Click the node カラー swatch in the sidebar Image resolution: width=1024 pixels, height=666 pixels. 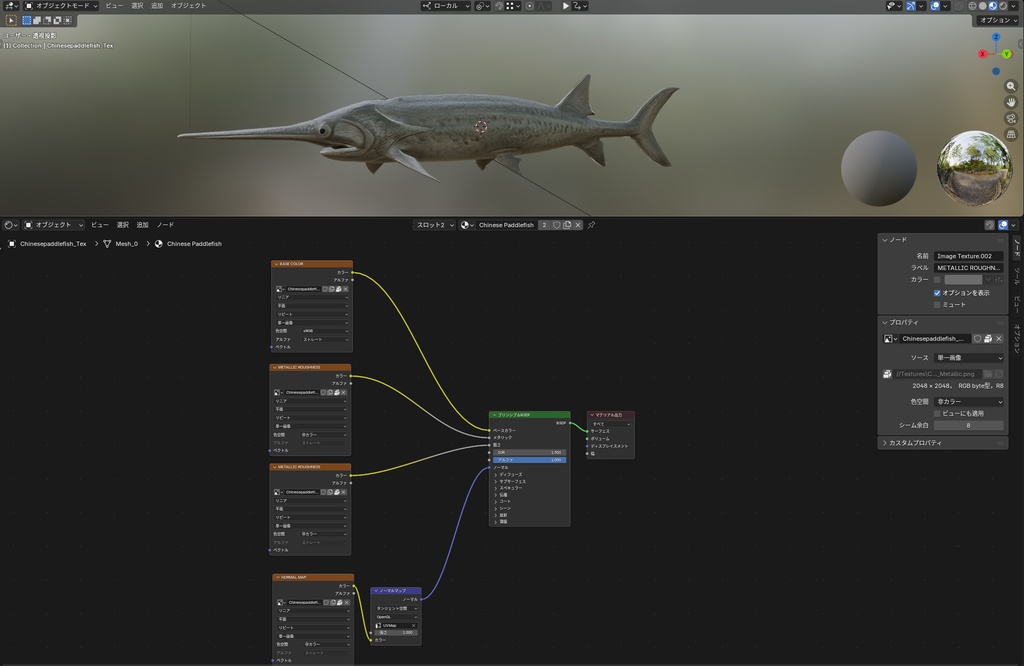963,279
